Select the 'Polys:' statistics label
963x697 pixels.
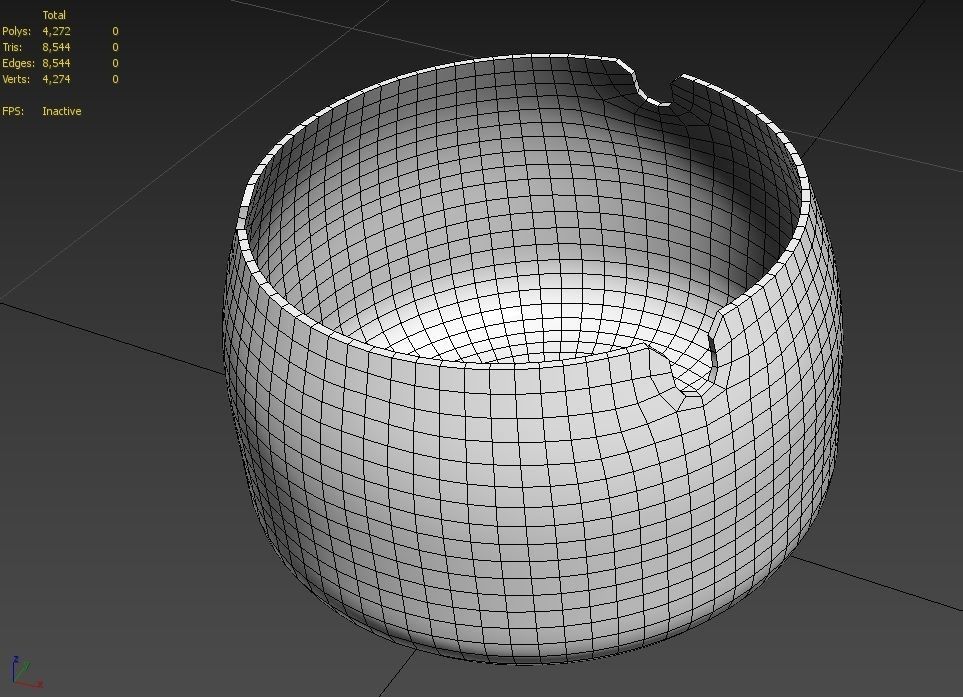coord(17,31)
